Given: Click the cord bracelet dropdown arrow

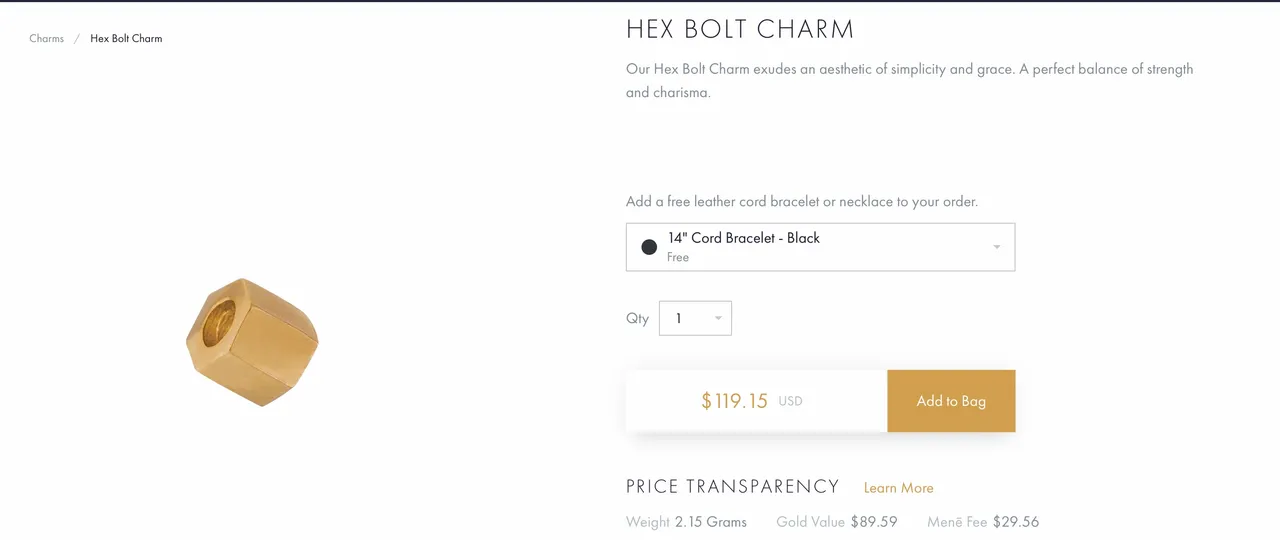Looking at the screenshot, I should tap(997, 247).
